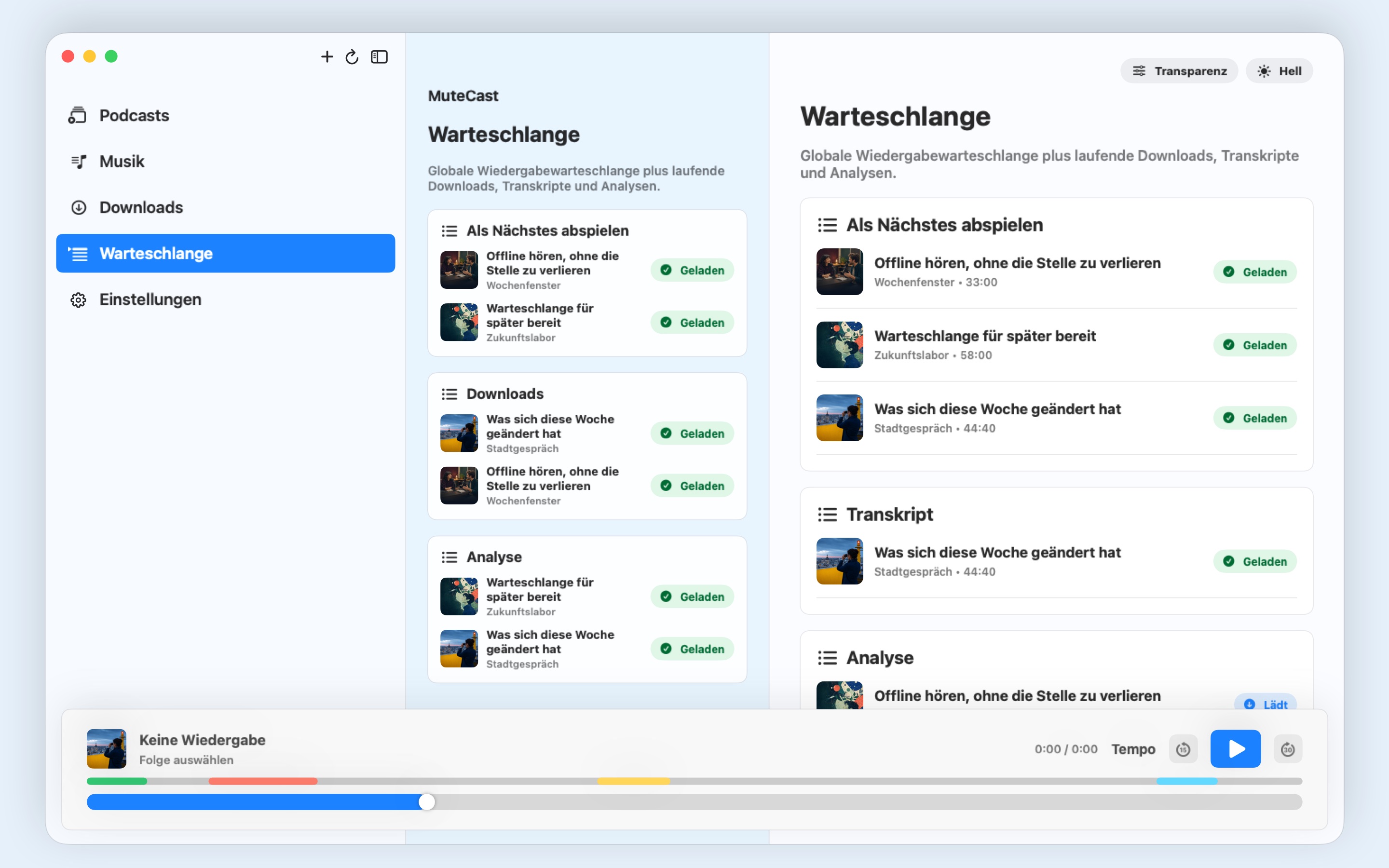Click the Tempo playback speed label
This screenshot has width=1389, height=868.
(x=1133, y=749)
